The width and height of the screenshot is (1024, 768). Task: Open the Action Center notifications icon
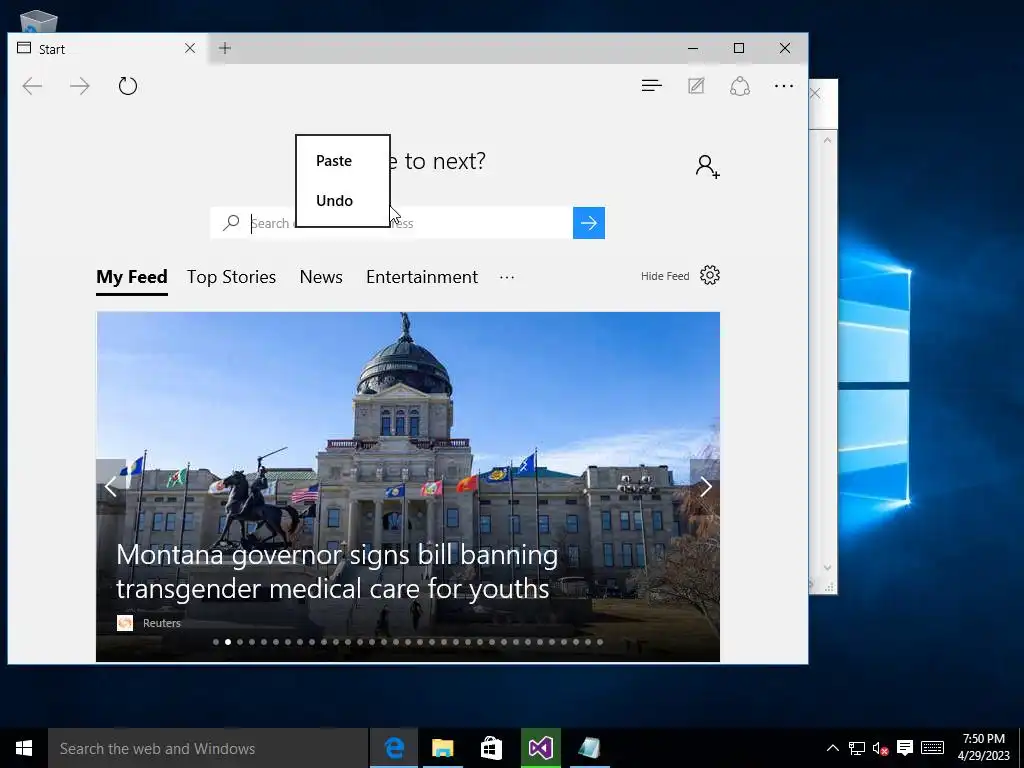904,748
